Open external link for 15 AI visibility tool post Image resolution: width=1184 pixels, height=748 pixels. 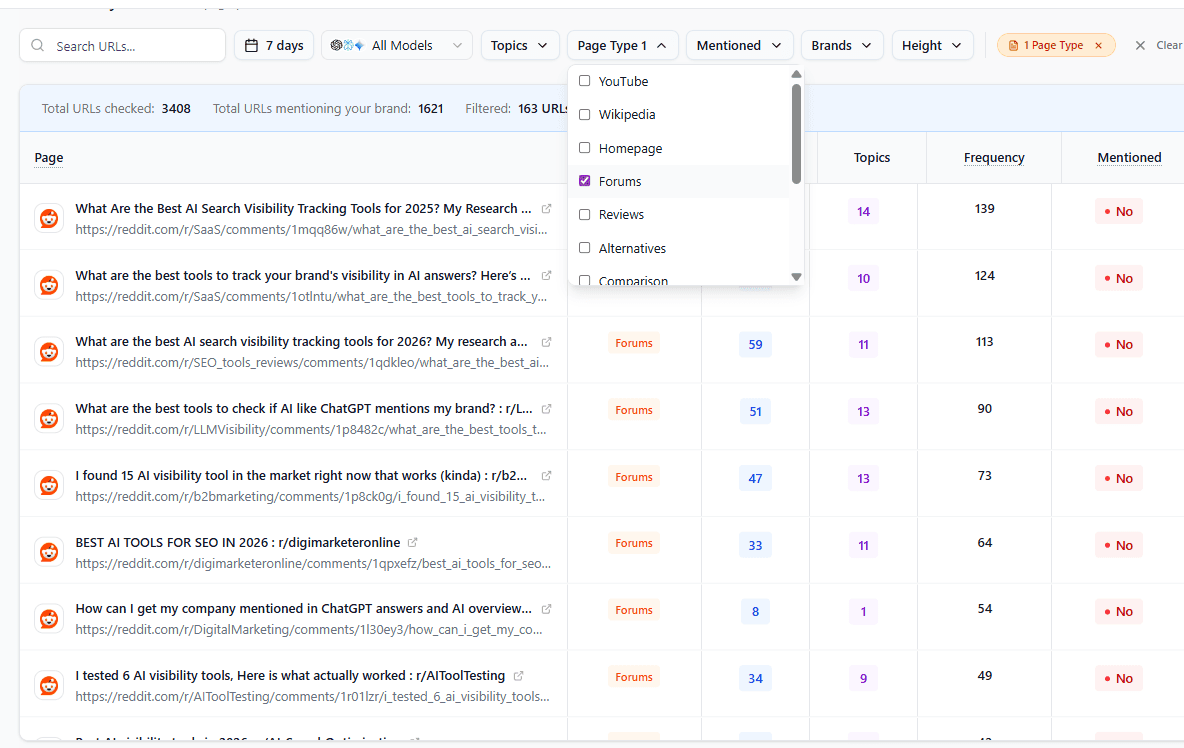(547, 476)
